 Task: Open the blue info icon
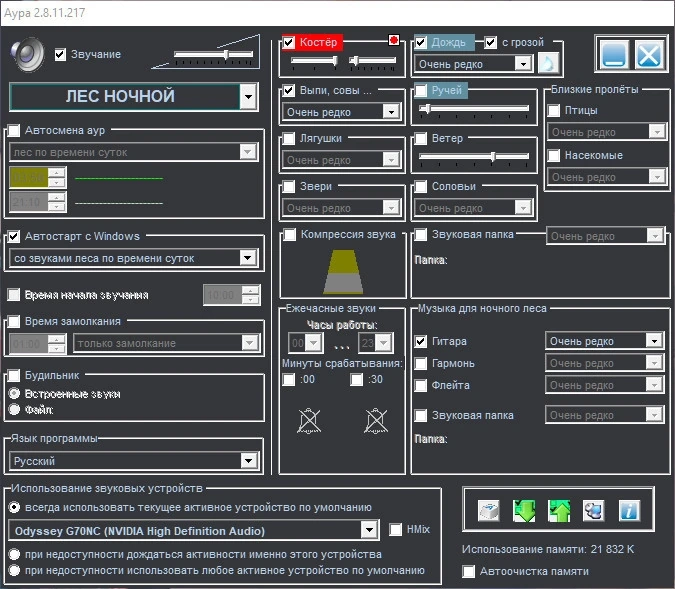(x=629, y=511)
